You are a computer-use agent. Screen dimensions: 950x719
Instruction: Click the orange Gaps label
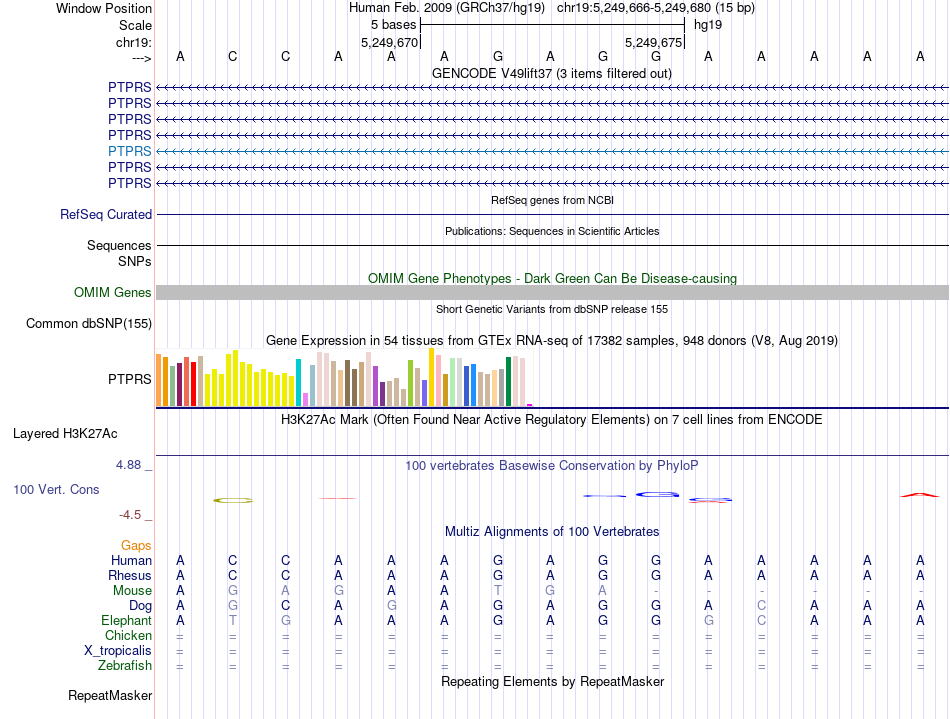[136, 546]
